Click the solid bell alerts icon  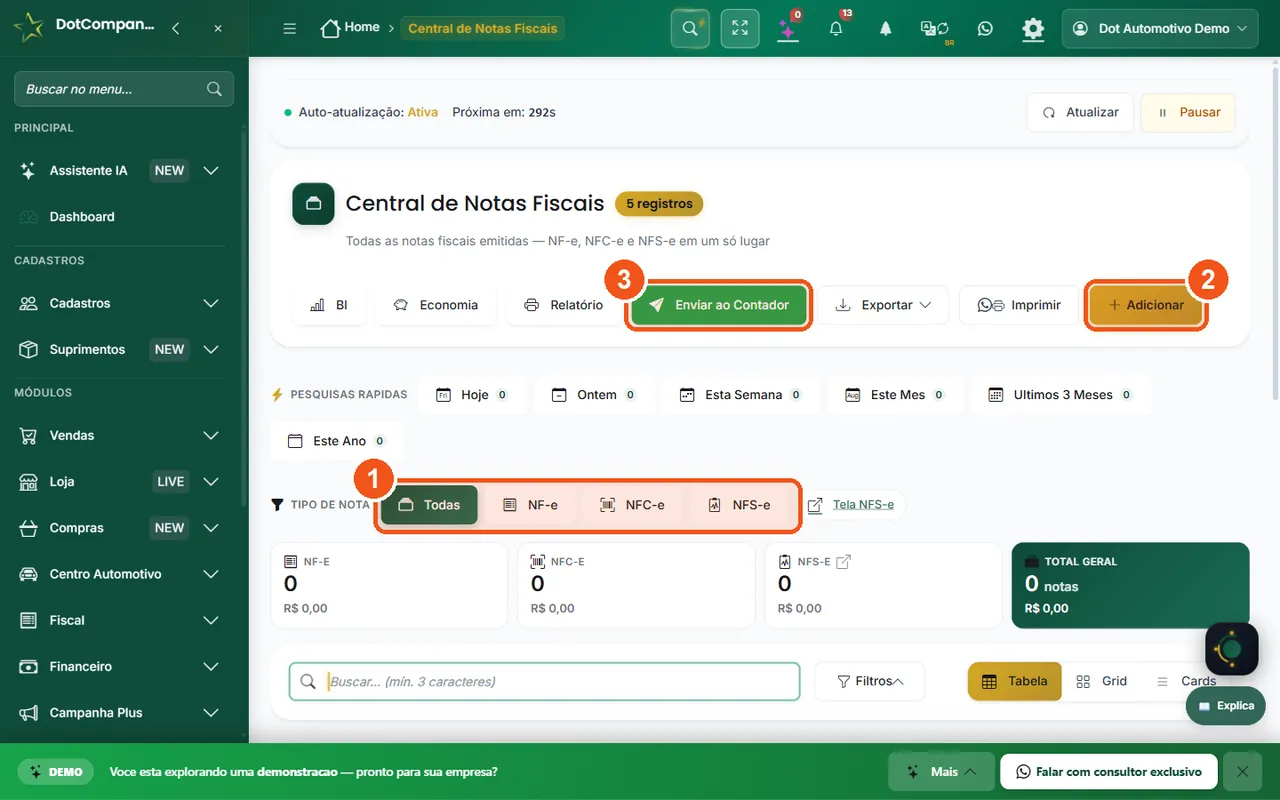coord(886,28)
